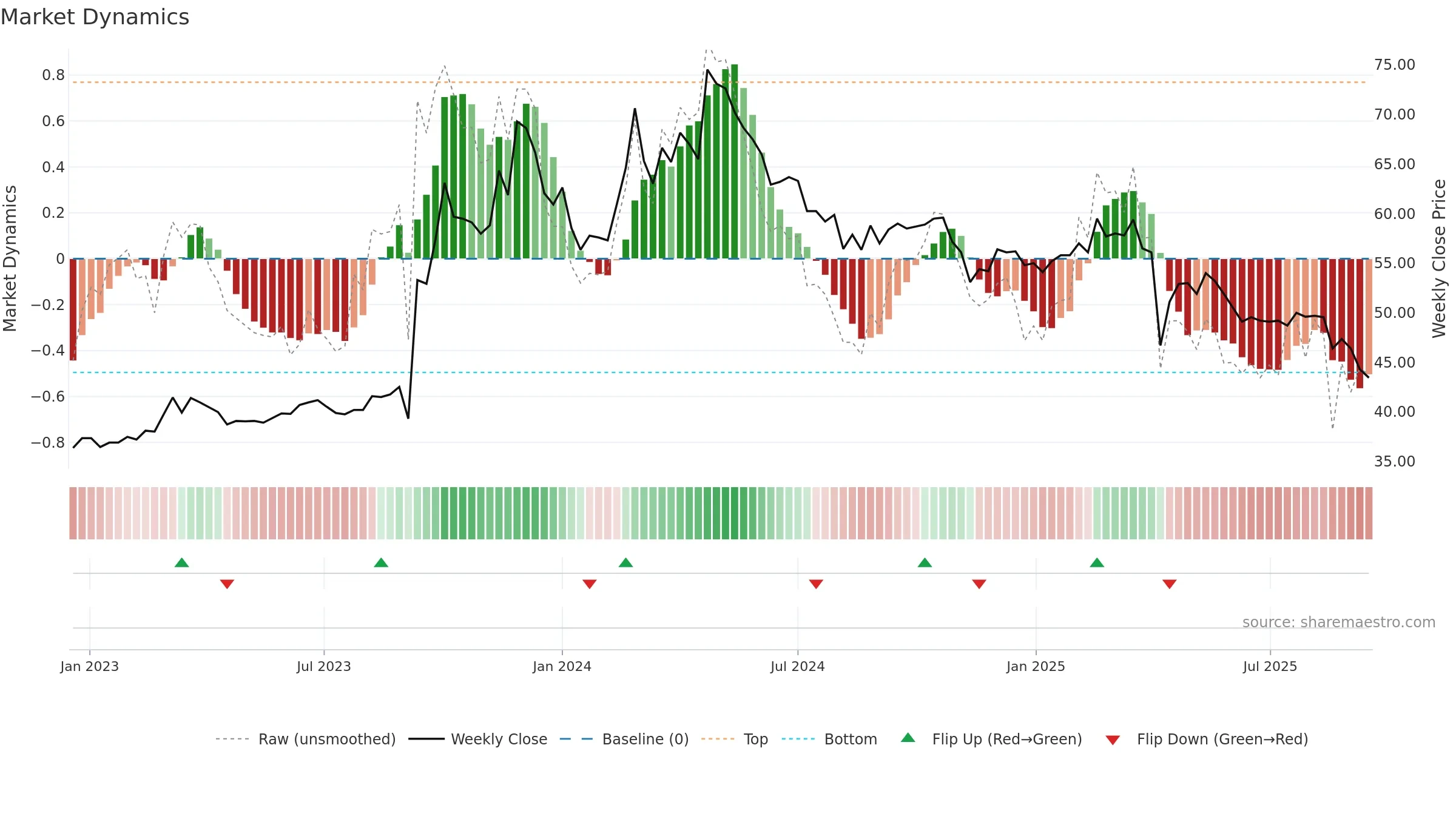Click the green Flip Up legend triangle icon
This screenshot has width=1456, height=819.
(908, 738)
